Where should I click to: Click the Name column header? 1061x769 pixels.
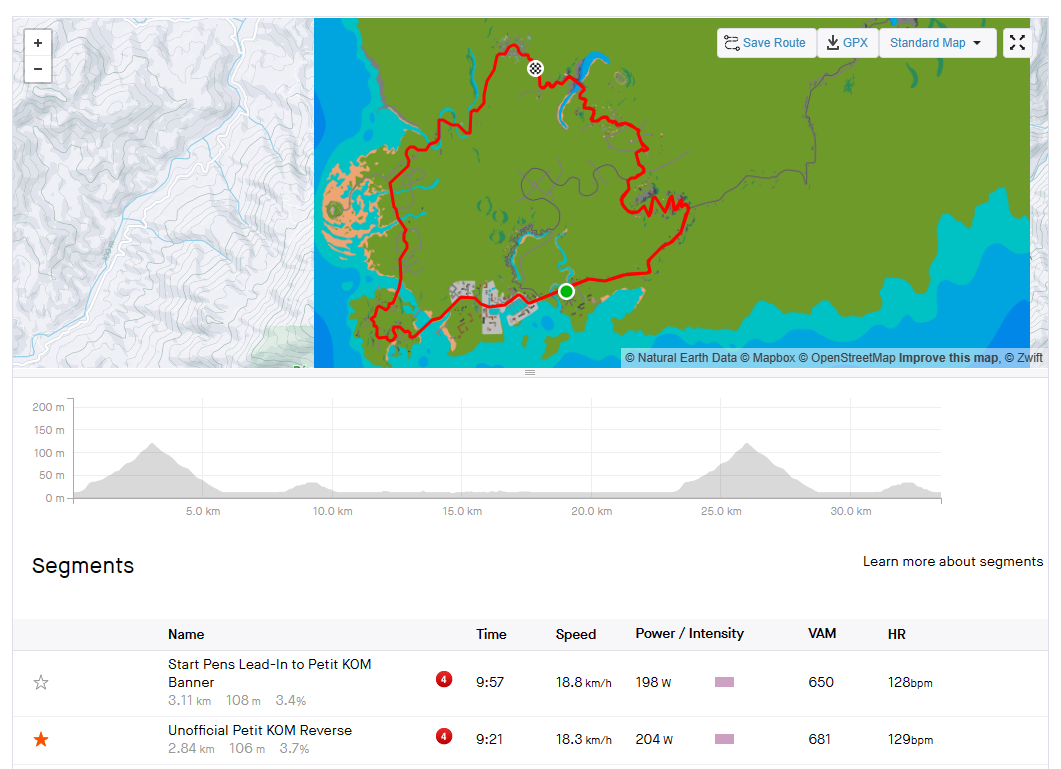pyautogui.click(x=186, y=634)
